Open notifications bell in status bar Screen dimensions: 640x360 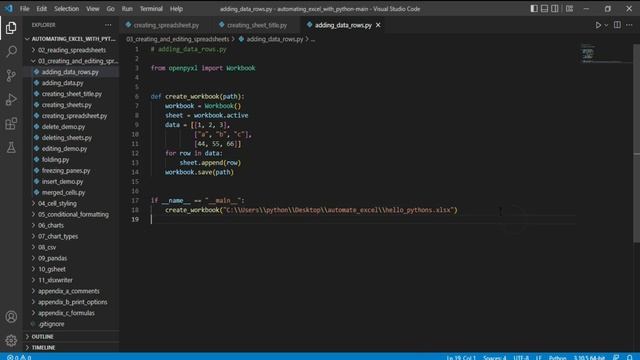click(629, 357)
